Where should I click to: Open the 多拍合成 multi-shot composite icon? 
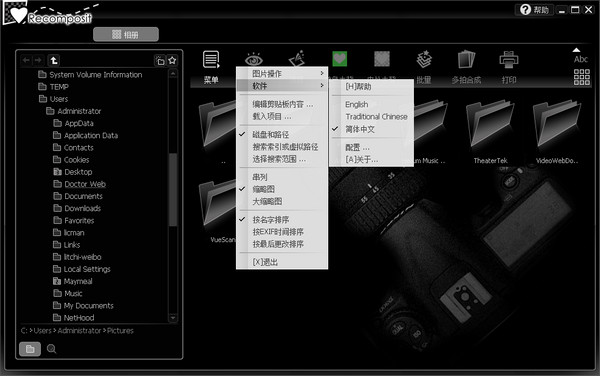coord(466,59)
